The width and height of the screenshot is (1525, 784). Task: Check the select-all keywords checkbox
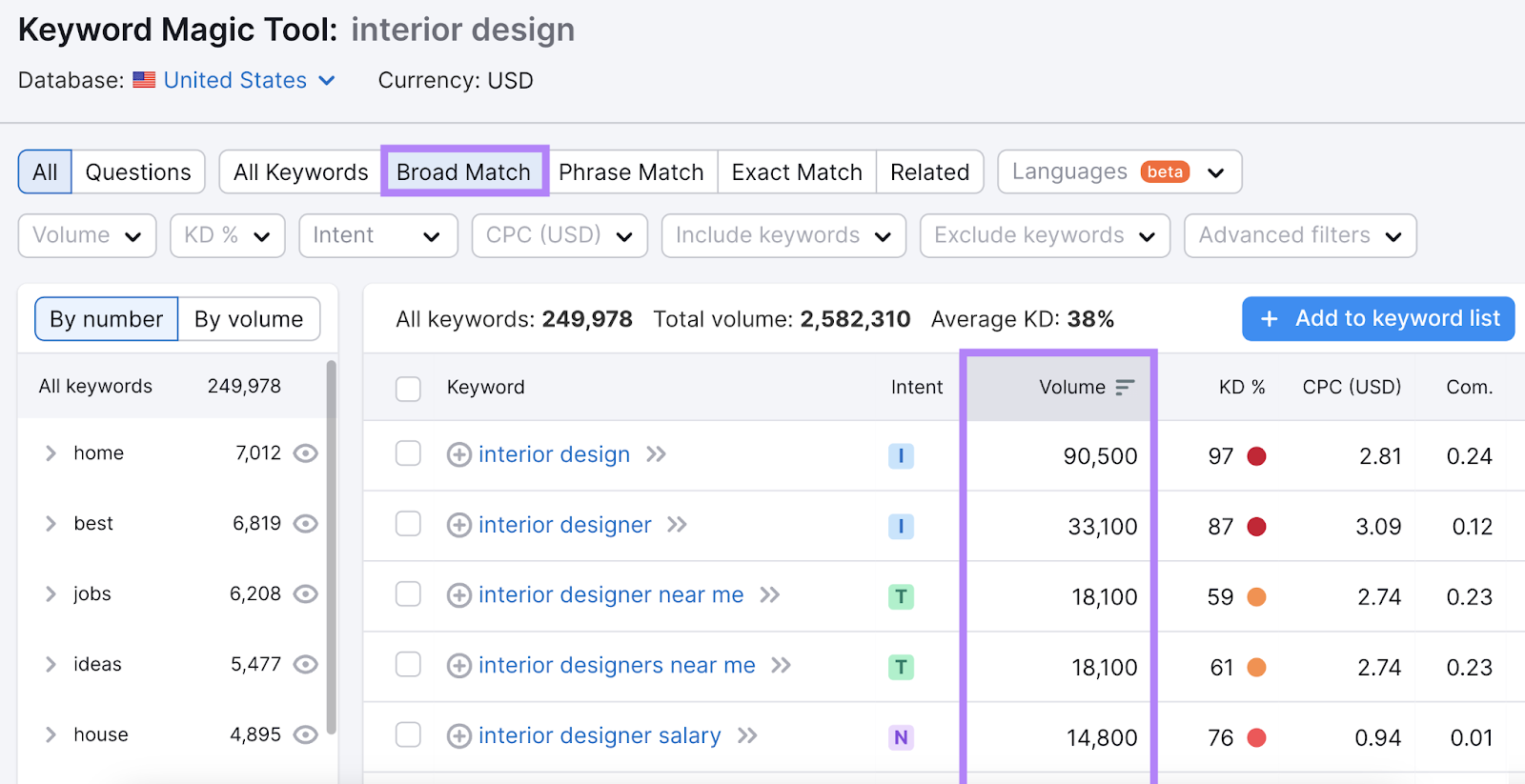[408, 389]
